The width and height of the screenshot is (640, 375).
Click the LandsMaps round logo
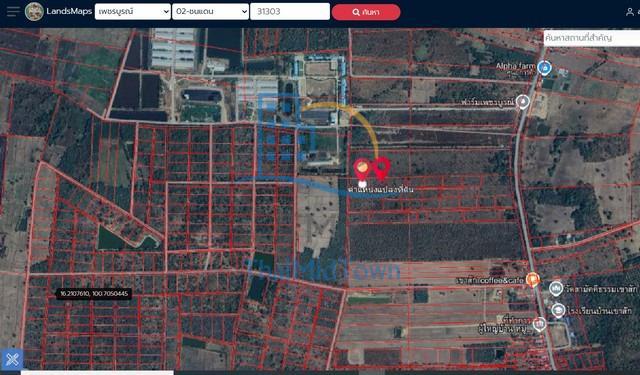[34, 11]
